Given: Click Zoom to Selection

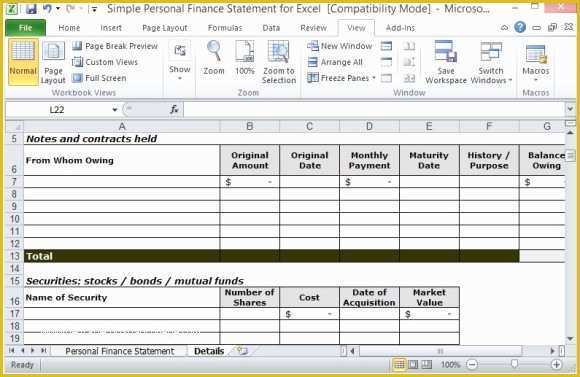Looking at the screenshot, I should (x=279, y=62).
